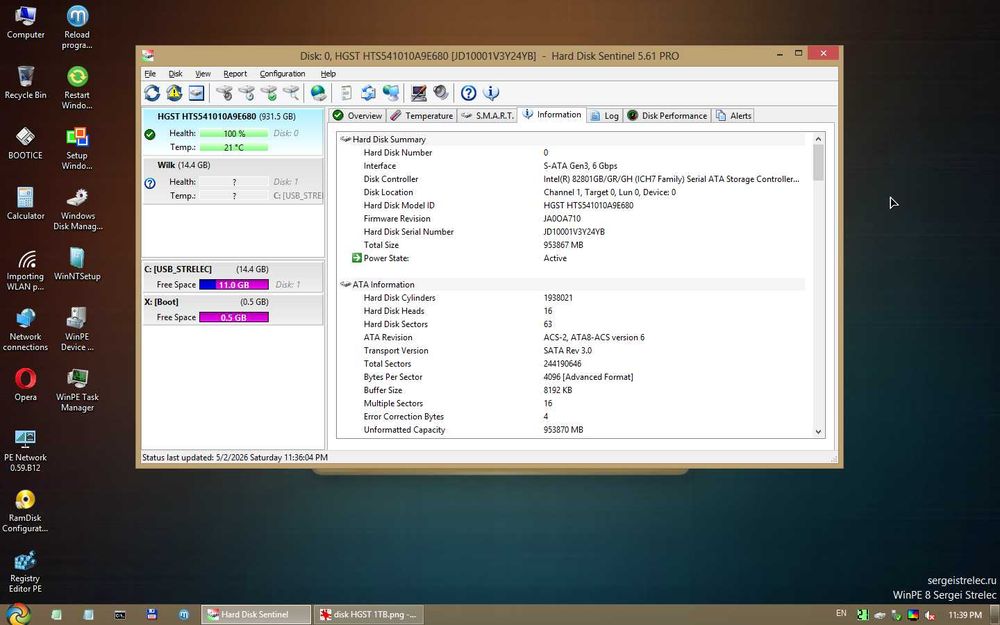Click the scroll up arrow in Information panel
1000x625 pixels.
[818, 139]
